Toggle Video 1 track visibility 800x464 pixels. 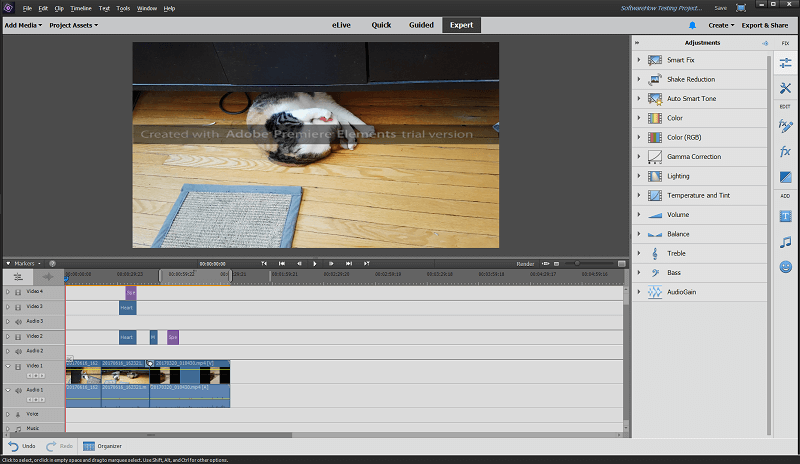tap(18, 367)
